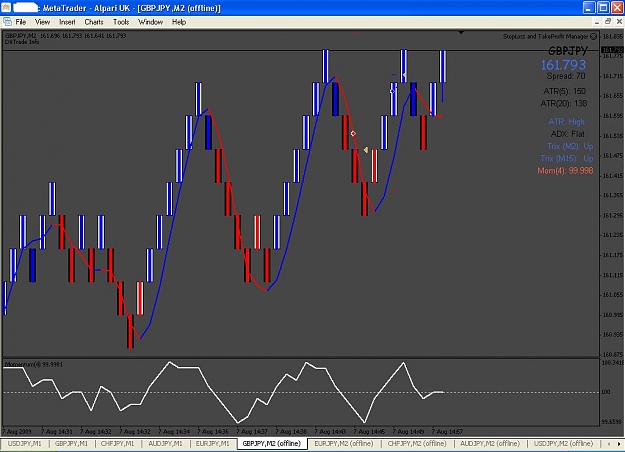Open the Charts menu

pyautogui.click(x=94, y=22)
